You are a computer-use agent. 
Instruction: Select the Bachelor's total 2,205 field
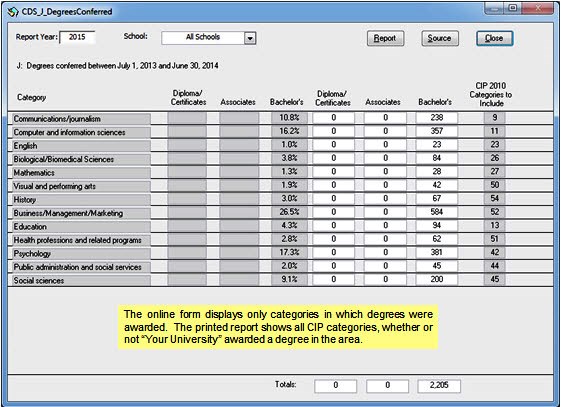click(439, 386)
